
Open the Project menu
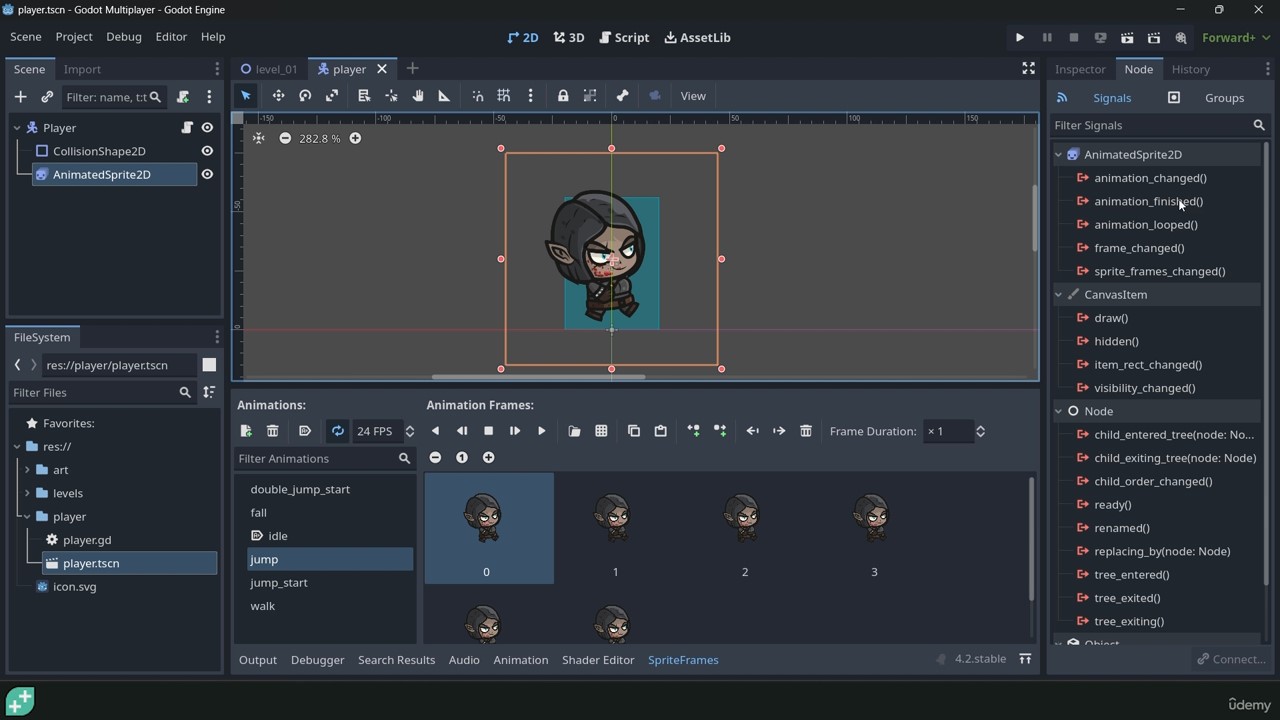click(x=74, y=37)
